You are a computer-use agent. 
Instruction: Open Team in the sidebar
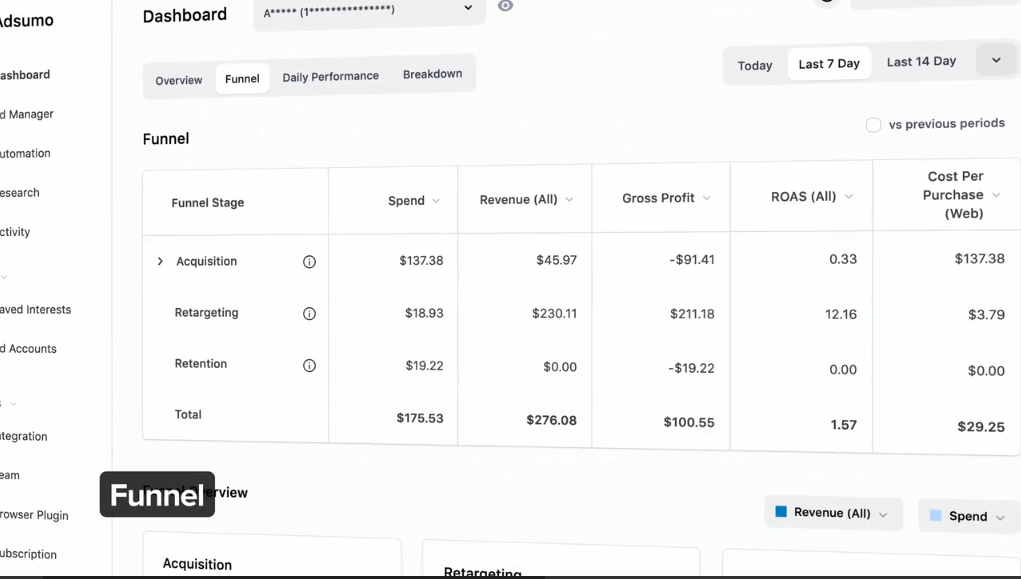coord(10,475)
